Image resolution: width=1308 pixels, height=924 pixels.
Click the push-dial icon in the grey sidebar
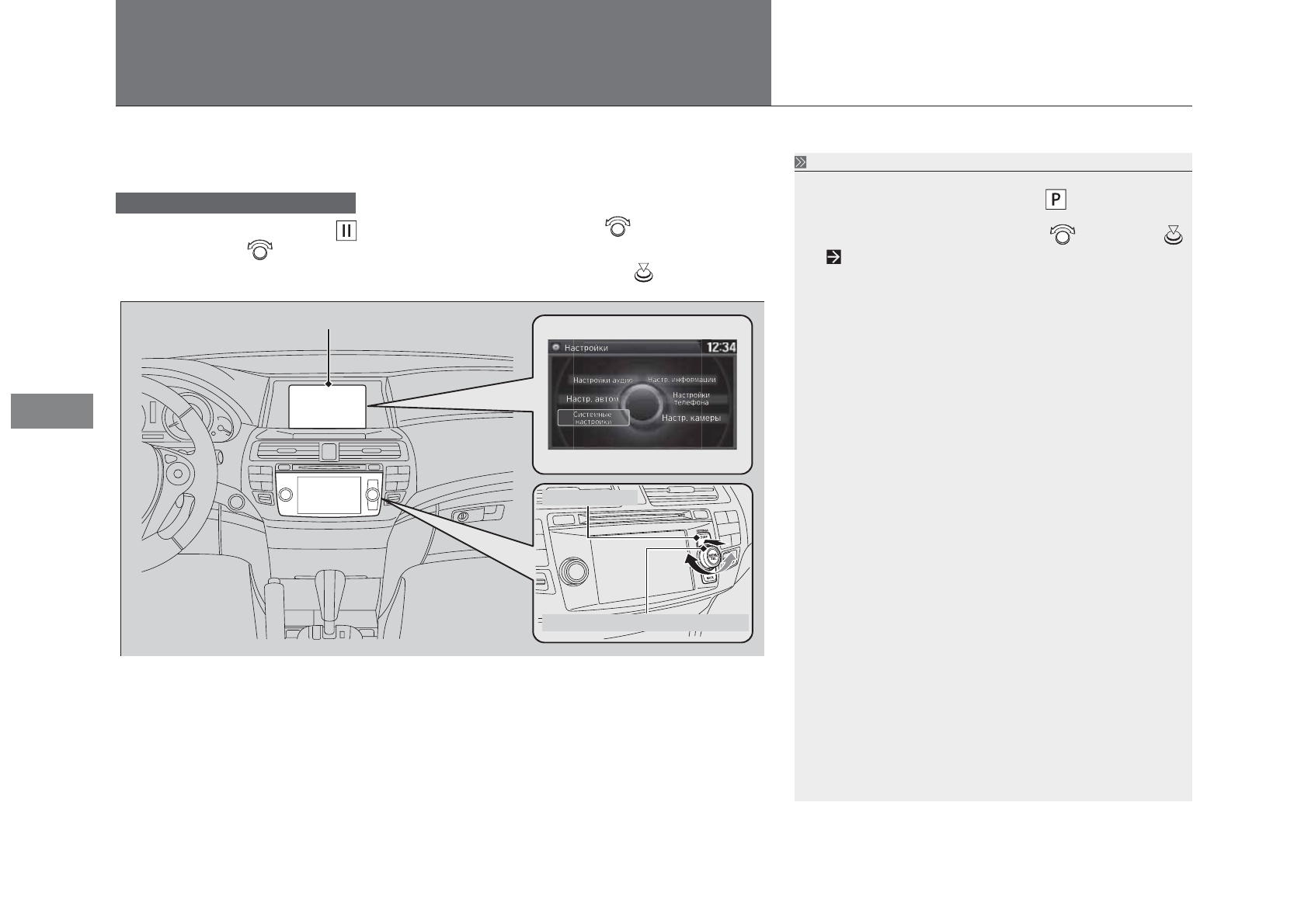(1174, 234)
